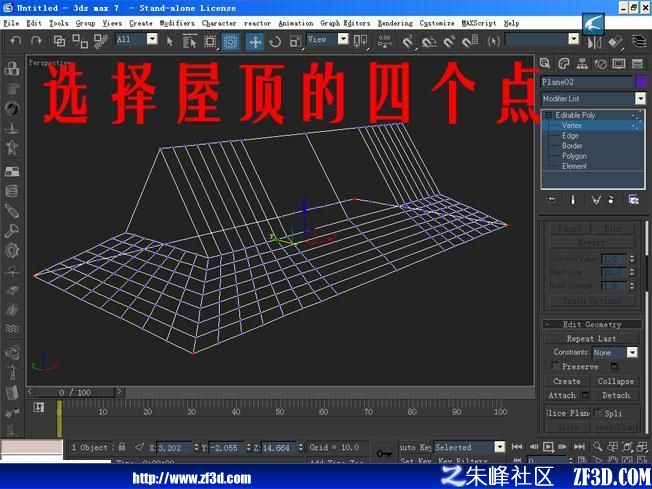Viewport: 652px width, 489px height.
Task: Toggle the Angle Snap magnet
Action: point(429,41)
